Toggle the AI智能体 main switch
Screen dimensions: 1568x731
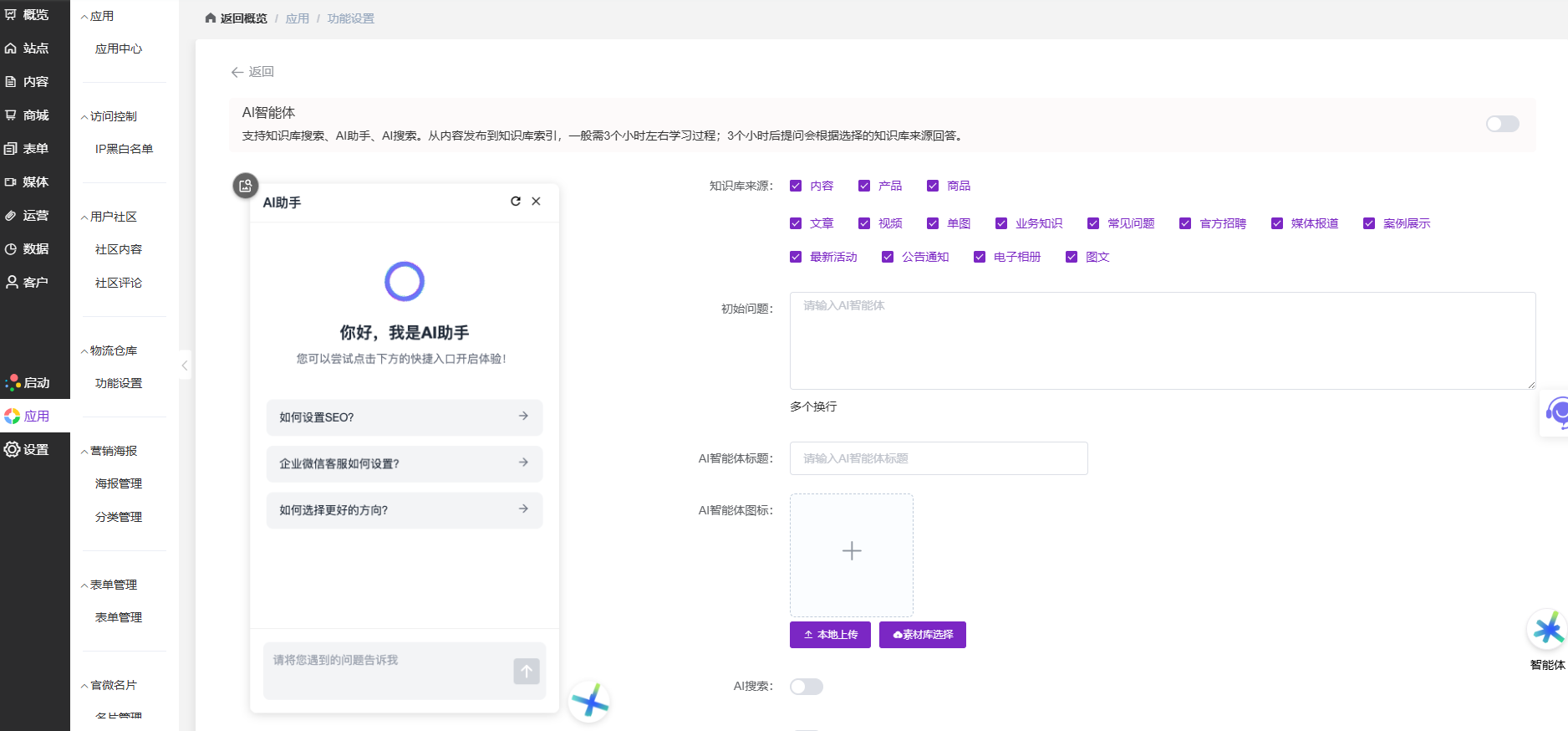coord(1502,124)
